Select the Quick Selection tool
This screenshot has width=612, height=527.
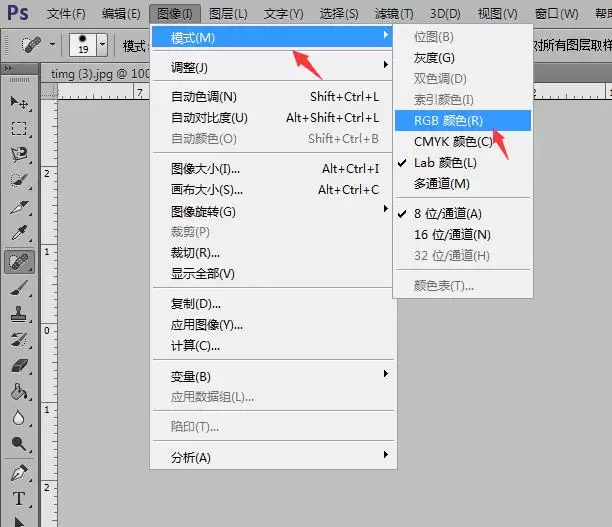[x=19, y=181]
